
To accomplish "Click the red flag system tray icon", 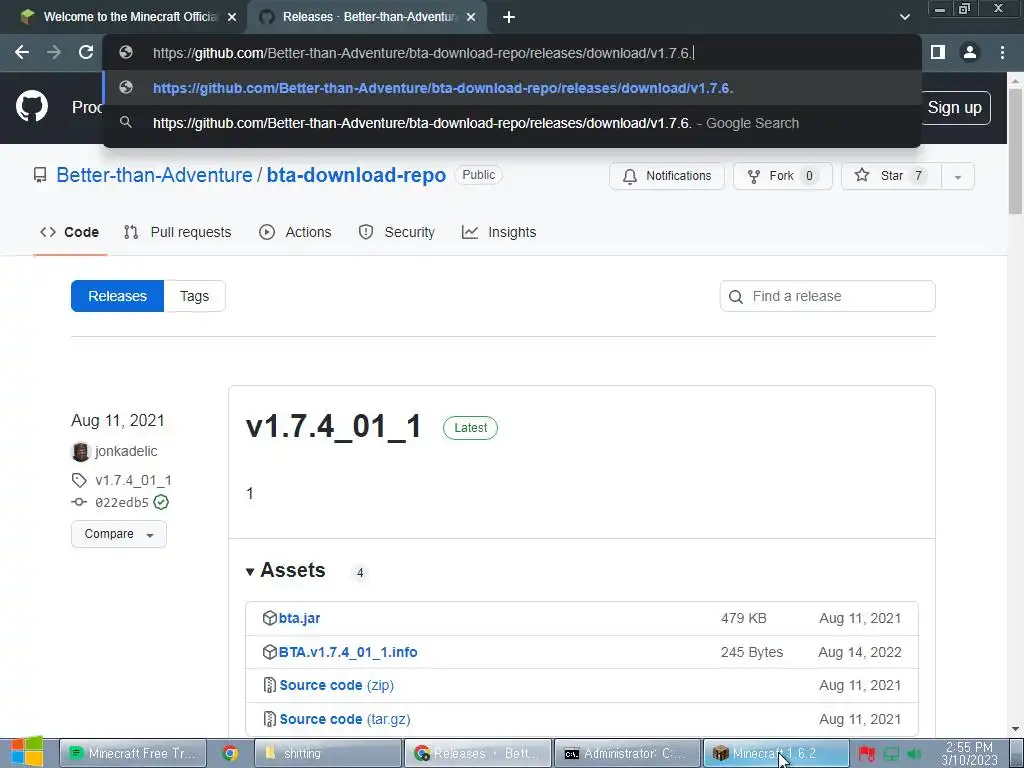I will click(866, 754).
